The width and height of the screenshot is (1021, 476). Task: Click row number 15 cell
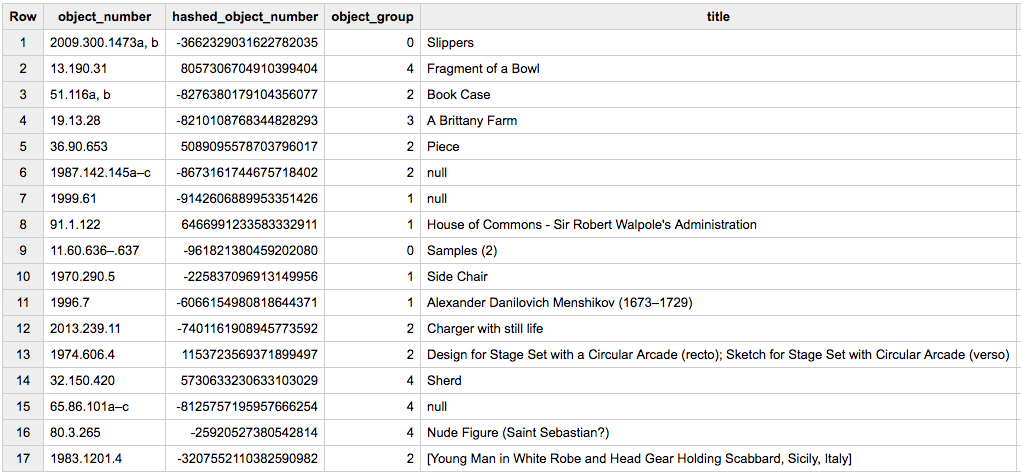coord(23,407)
